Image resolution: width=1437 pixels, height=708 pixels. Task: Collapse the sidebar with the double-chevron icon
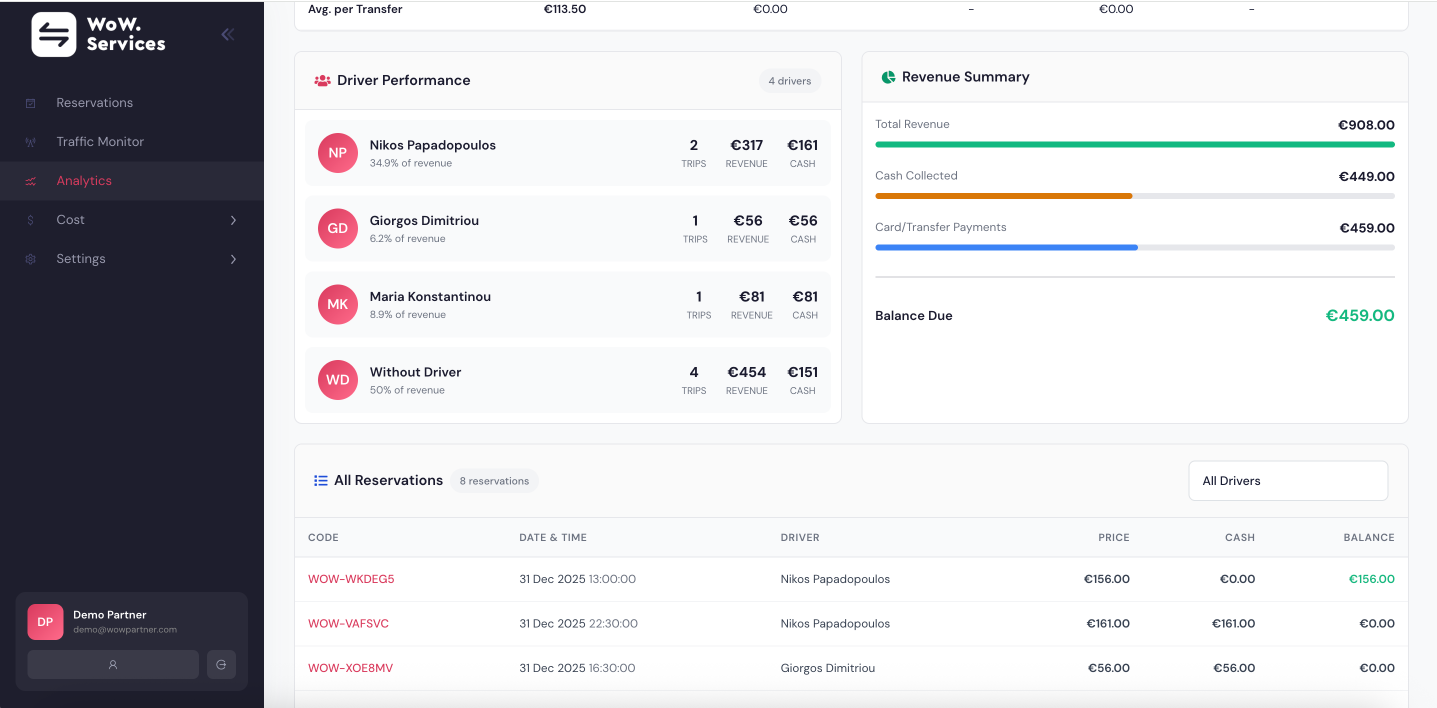(228, 34)
